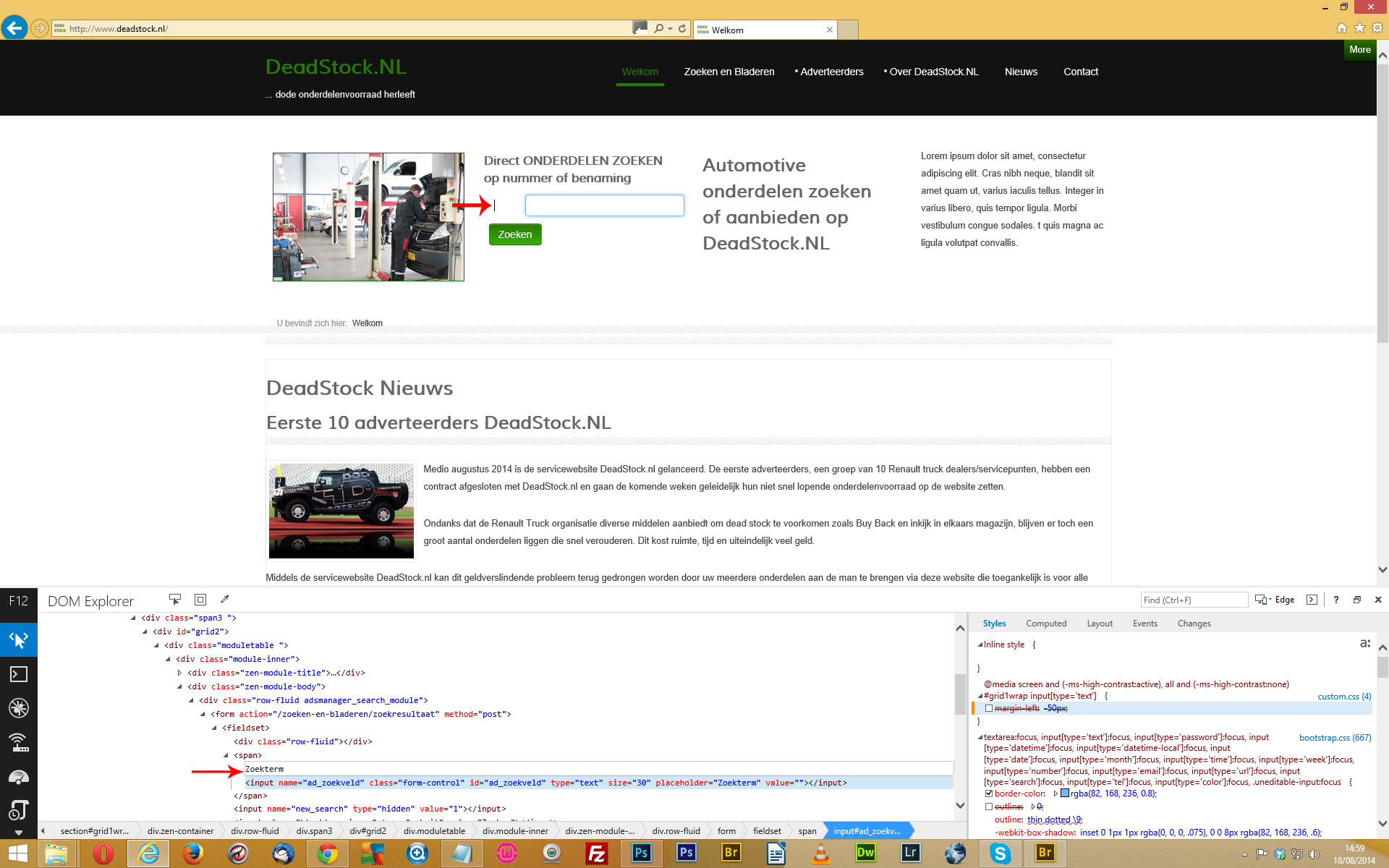Unpin the developer tools window
The height and width of the screenshot is (868, 1389).
pyautogui.click(x=1357, y=600)
